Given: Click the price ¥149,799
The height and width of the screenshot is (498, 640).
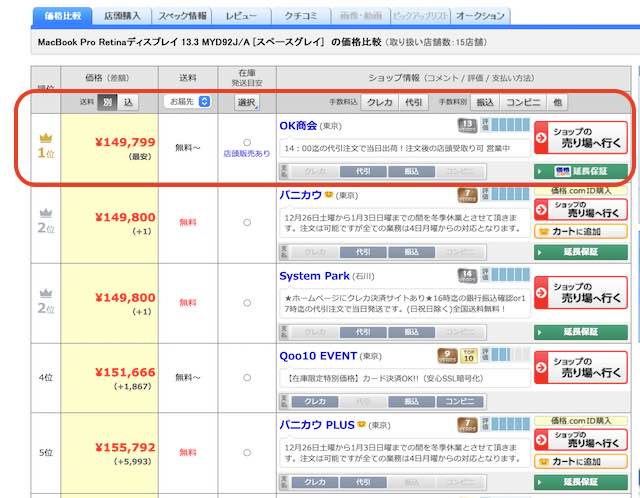Looking at the screenshot, I should point(125,142).
